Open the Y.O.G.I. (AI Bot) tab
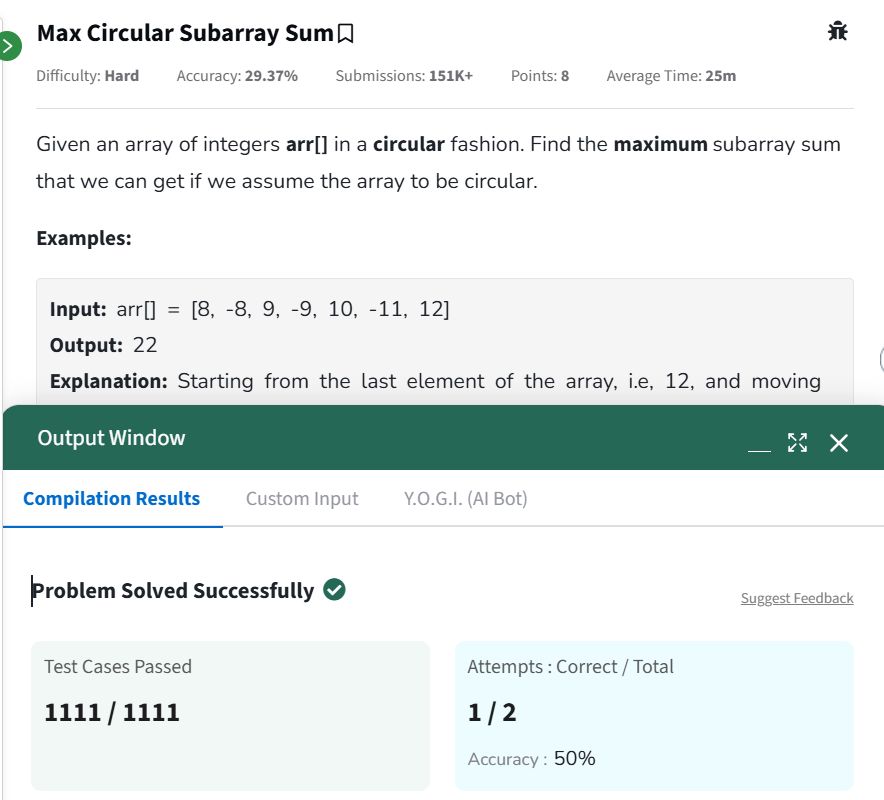The width and height of the screenshot is (884, 800). pyautogui.click(x=465, y=498)
